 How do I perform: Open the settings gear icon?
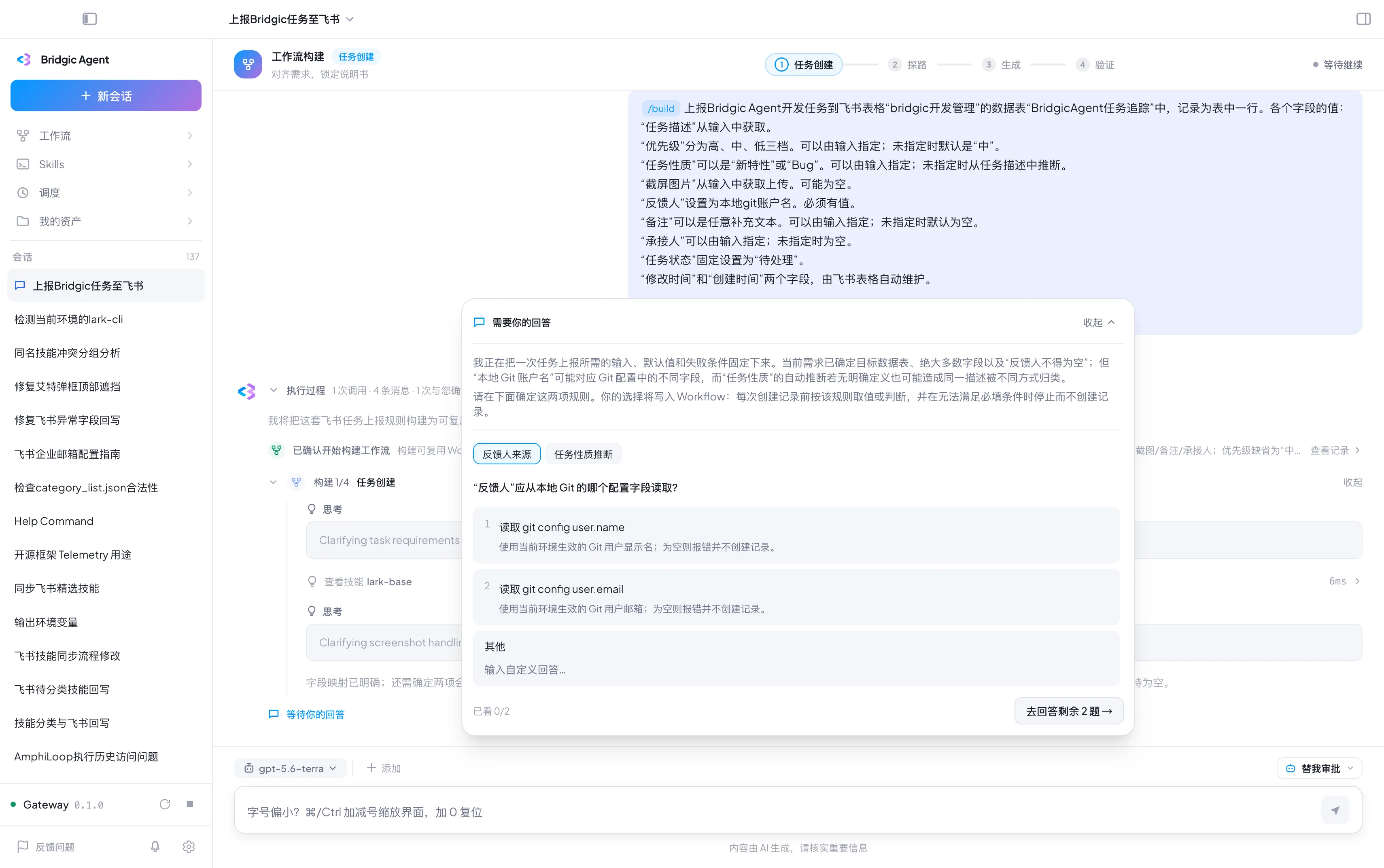pyautogui.click(x=189, y=846)
